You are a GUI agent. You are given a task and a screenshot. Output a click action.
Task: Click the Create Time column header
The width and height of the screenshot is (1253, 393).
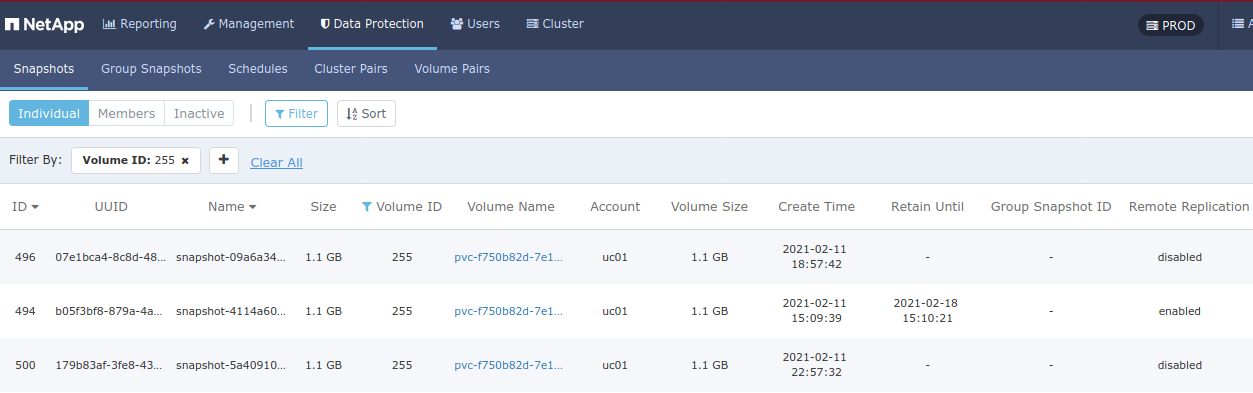(x=816, y=207)
